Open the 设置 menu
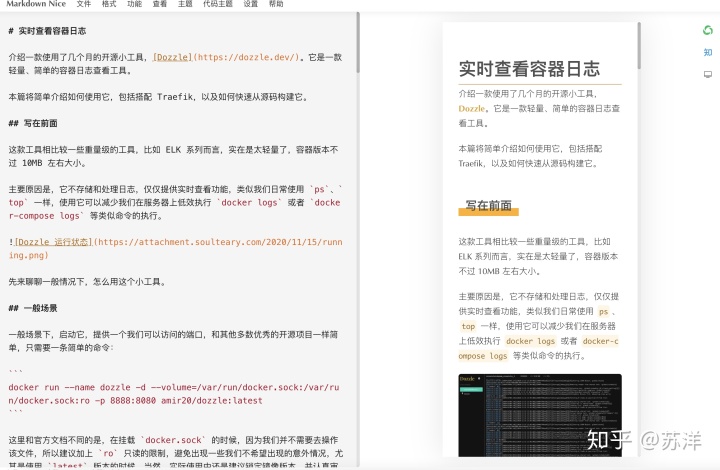 coord(251,4)
